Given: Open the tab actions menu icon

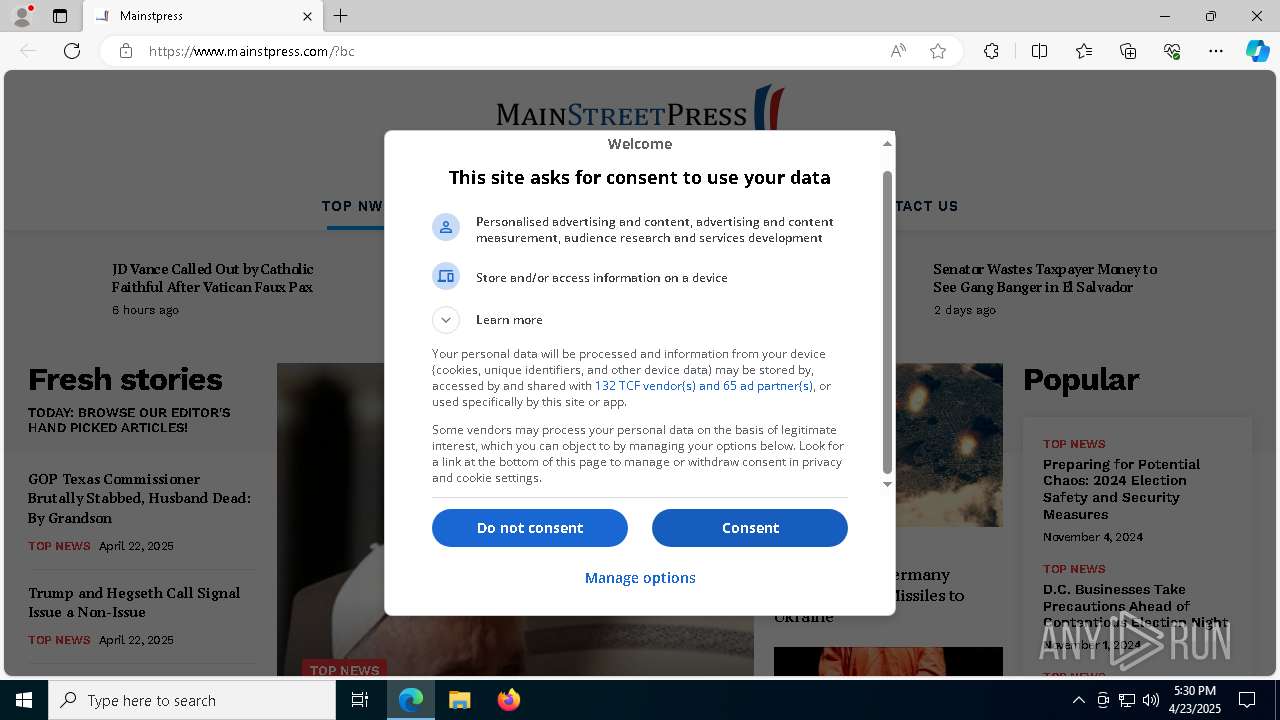Looking at the screenshot, I should click(60, 16).
